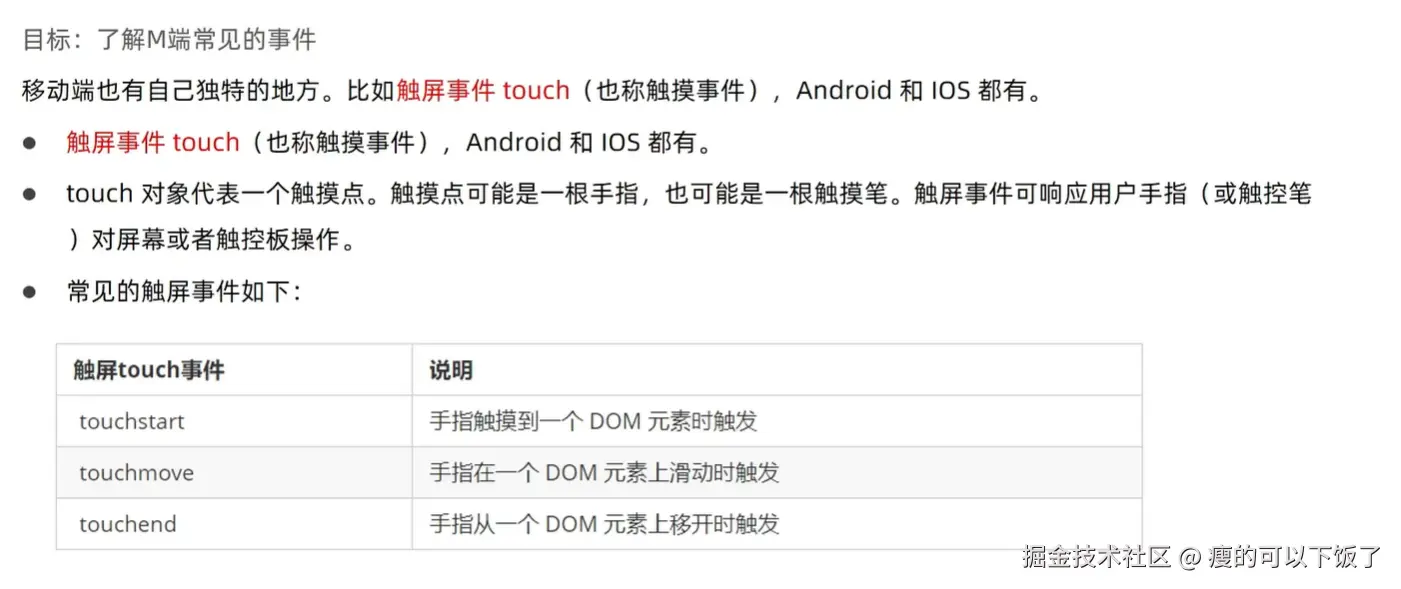The image size is (1401, 589).
Task: Click the heading 目标：了解M端常见的事件
Action: point(169,40)
